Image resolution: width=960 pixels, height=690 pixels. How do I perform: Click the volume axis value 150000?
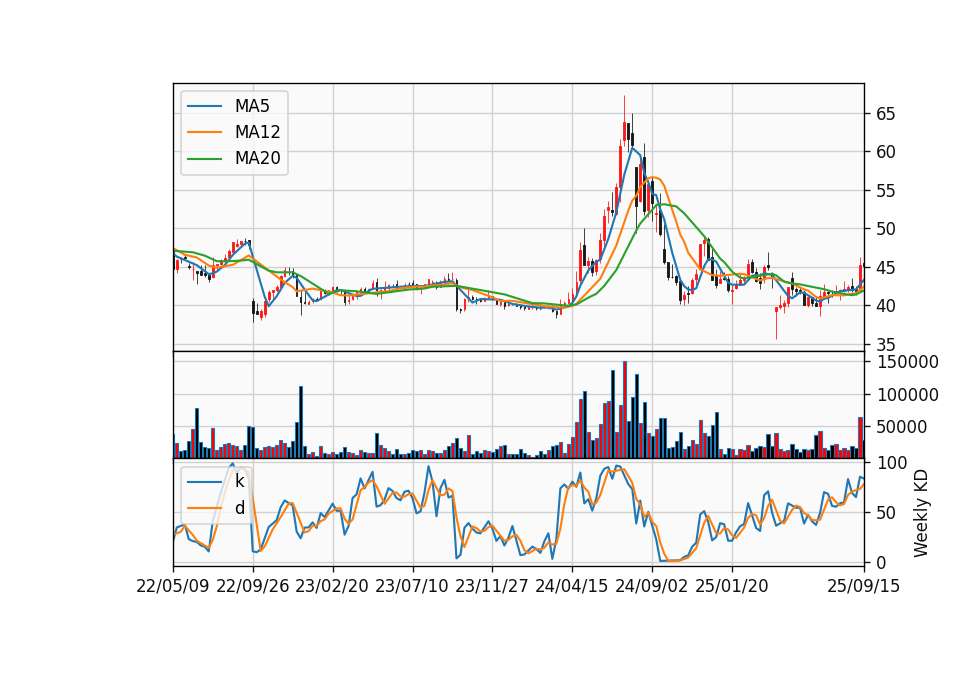pos(908,362)
